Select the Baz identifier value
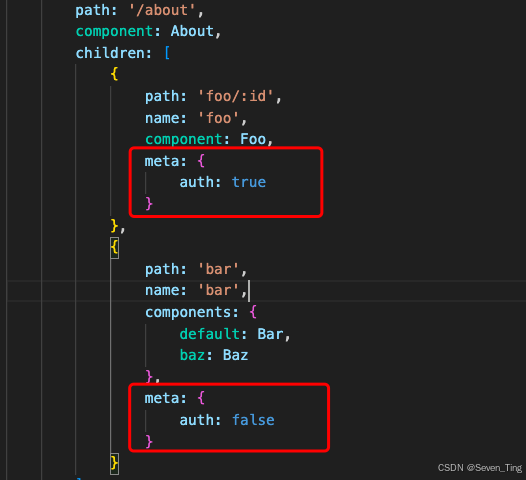 coord(235,355)
